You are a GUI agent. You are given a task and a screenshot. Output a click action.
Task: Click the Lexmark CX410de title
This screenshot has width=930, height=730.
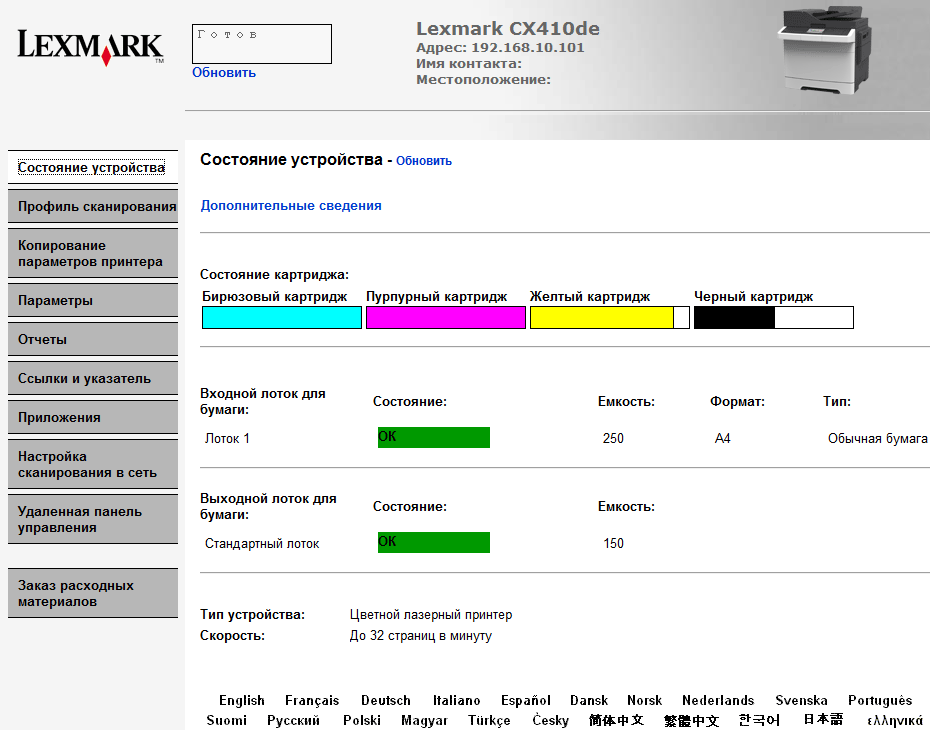(508, 28)
